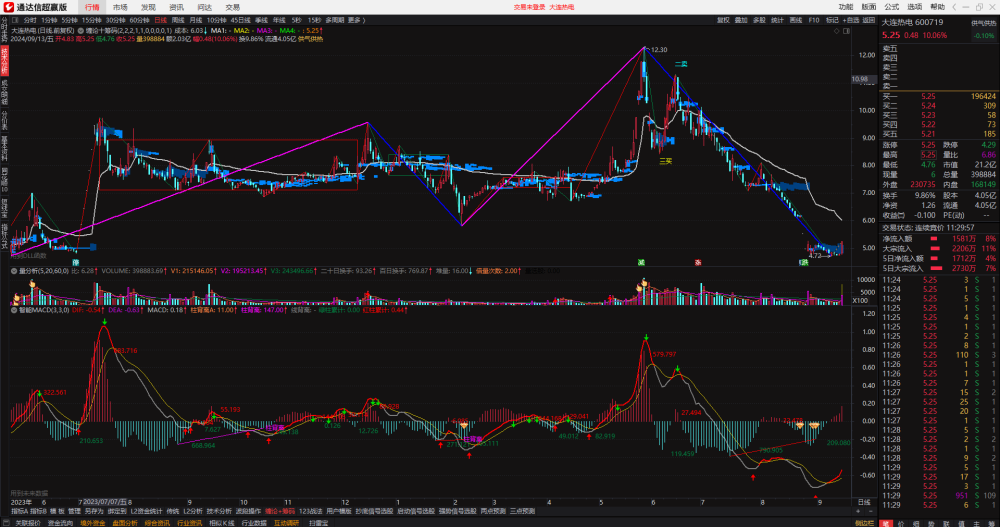Open the 相似K线 bottom tab
This screenshot has height=527, width=1000.
coord(222,523)
